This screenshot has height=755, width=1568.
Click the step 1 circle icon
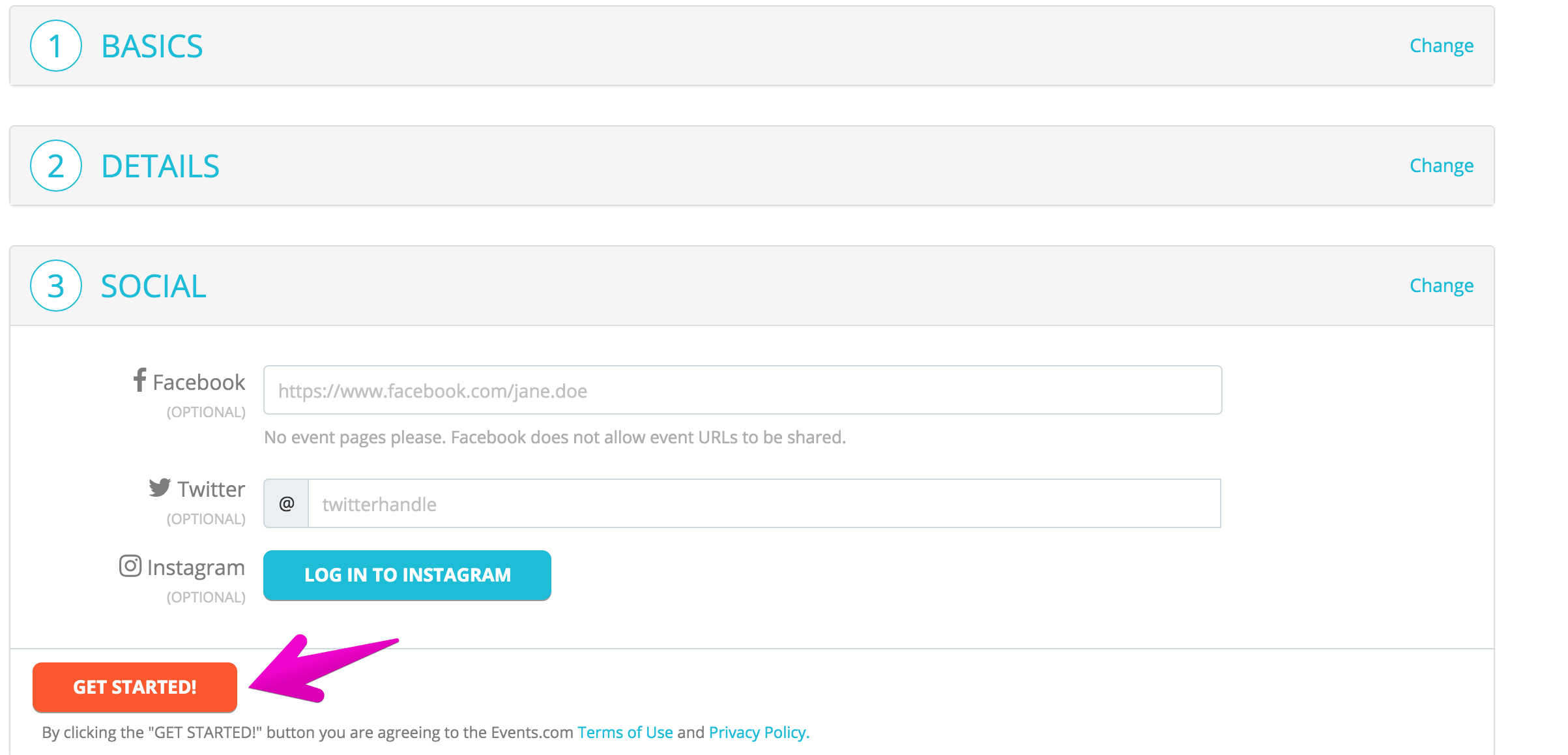[x=56, y=46]
